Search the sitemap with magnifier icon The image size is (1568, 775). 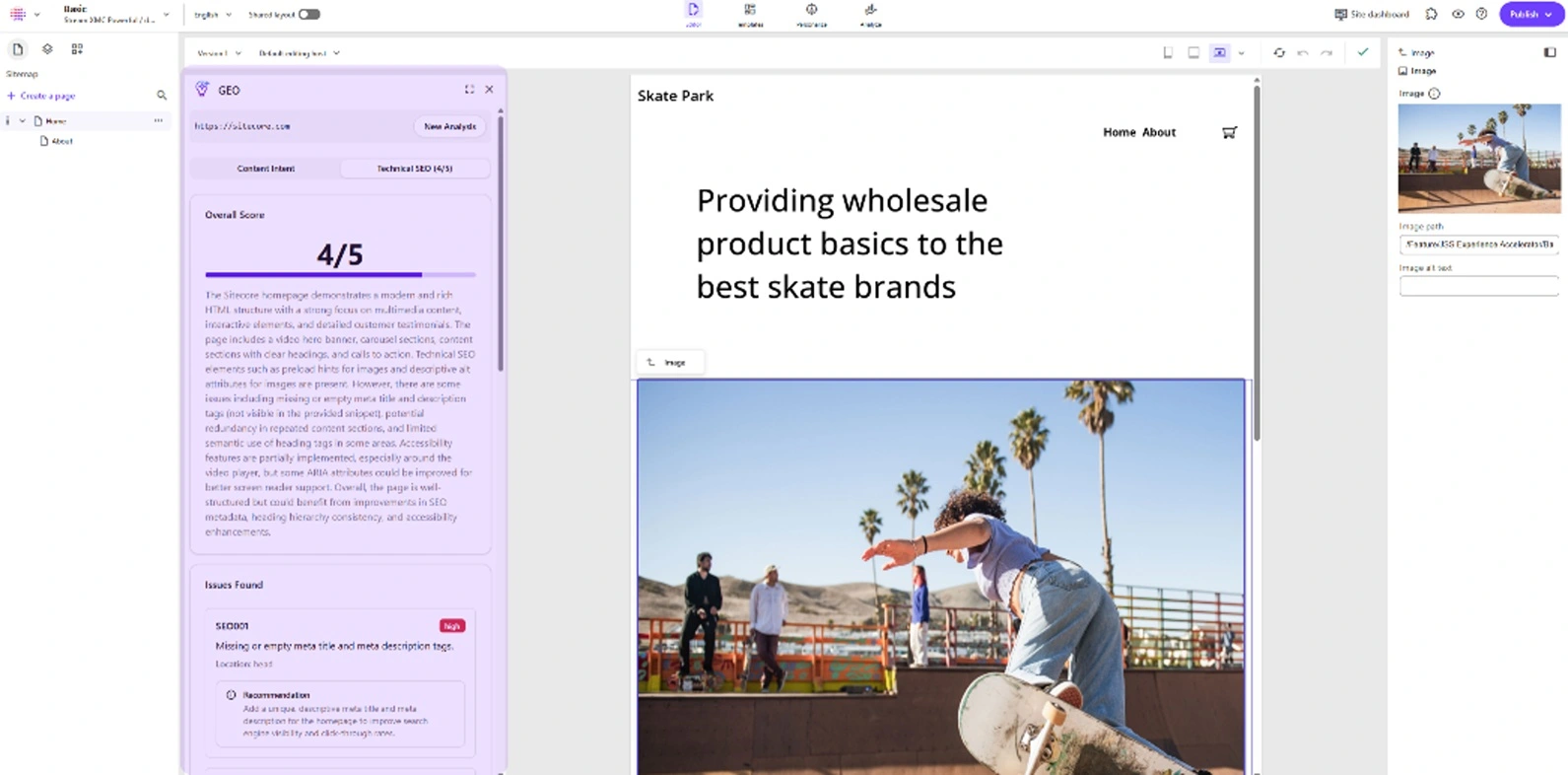tap(162, 96)
